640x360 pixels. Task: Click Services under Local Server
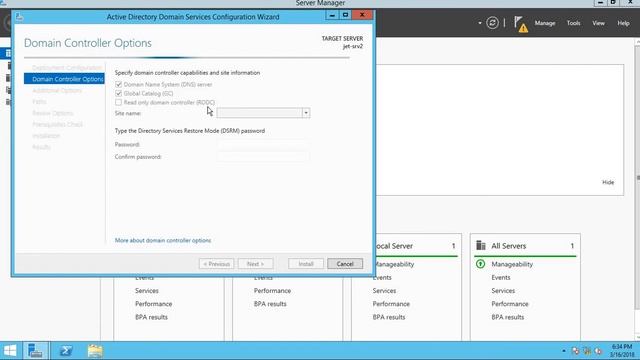[384, 291]
